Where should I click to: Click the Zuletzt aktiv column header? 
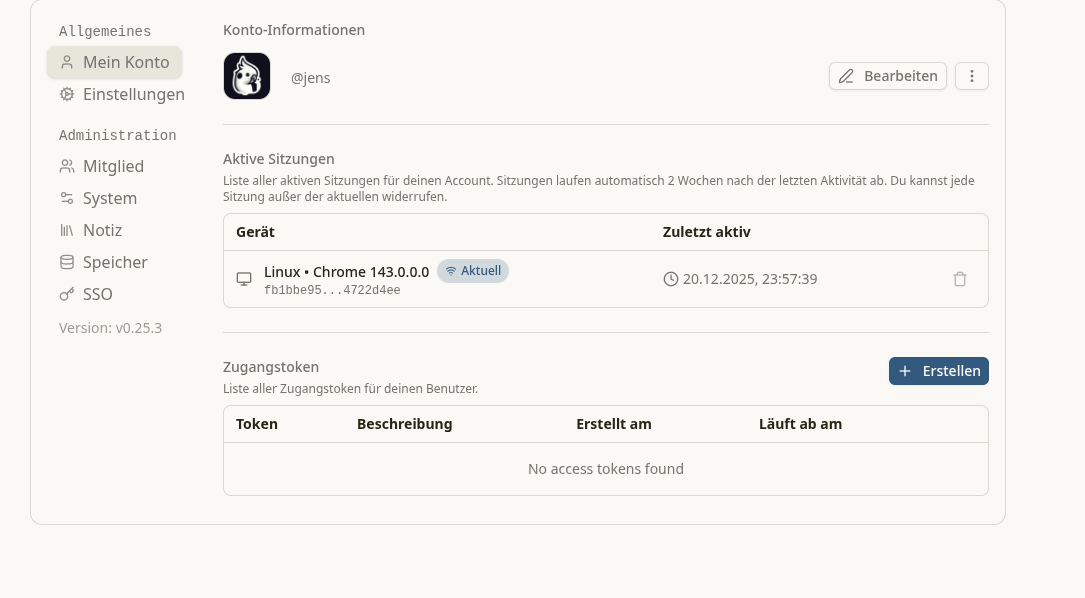706,232
